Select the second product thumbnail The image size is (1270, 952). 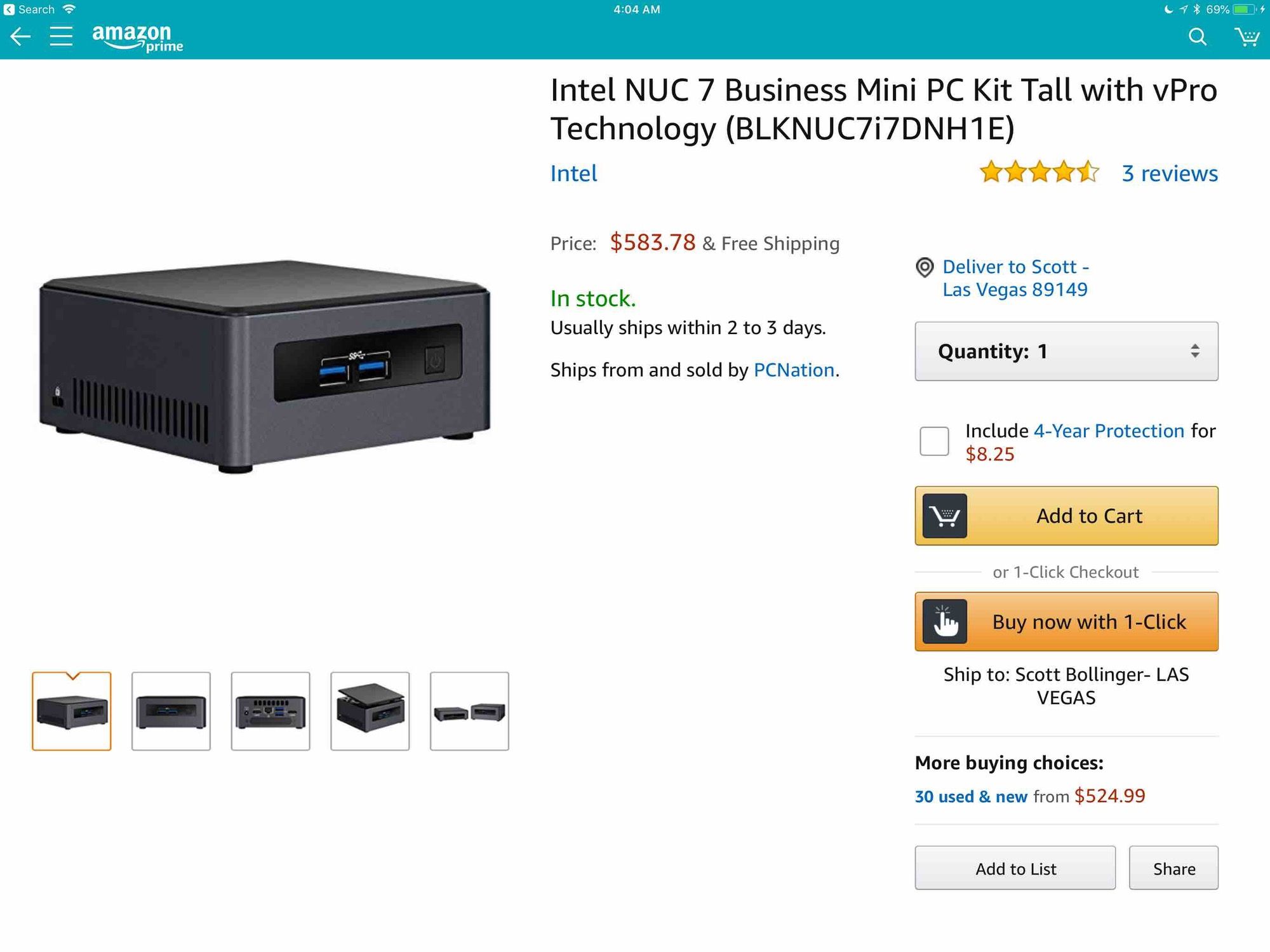(x=171, y=711)
